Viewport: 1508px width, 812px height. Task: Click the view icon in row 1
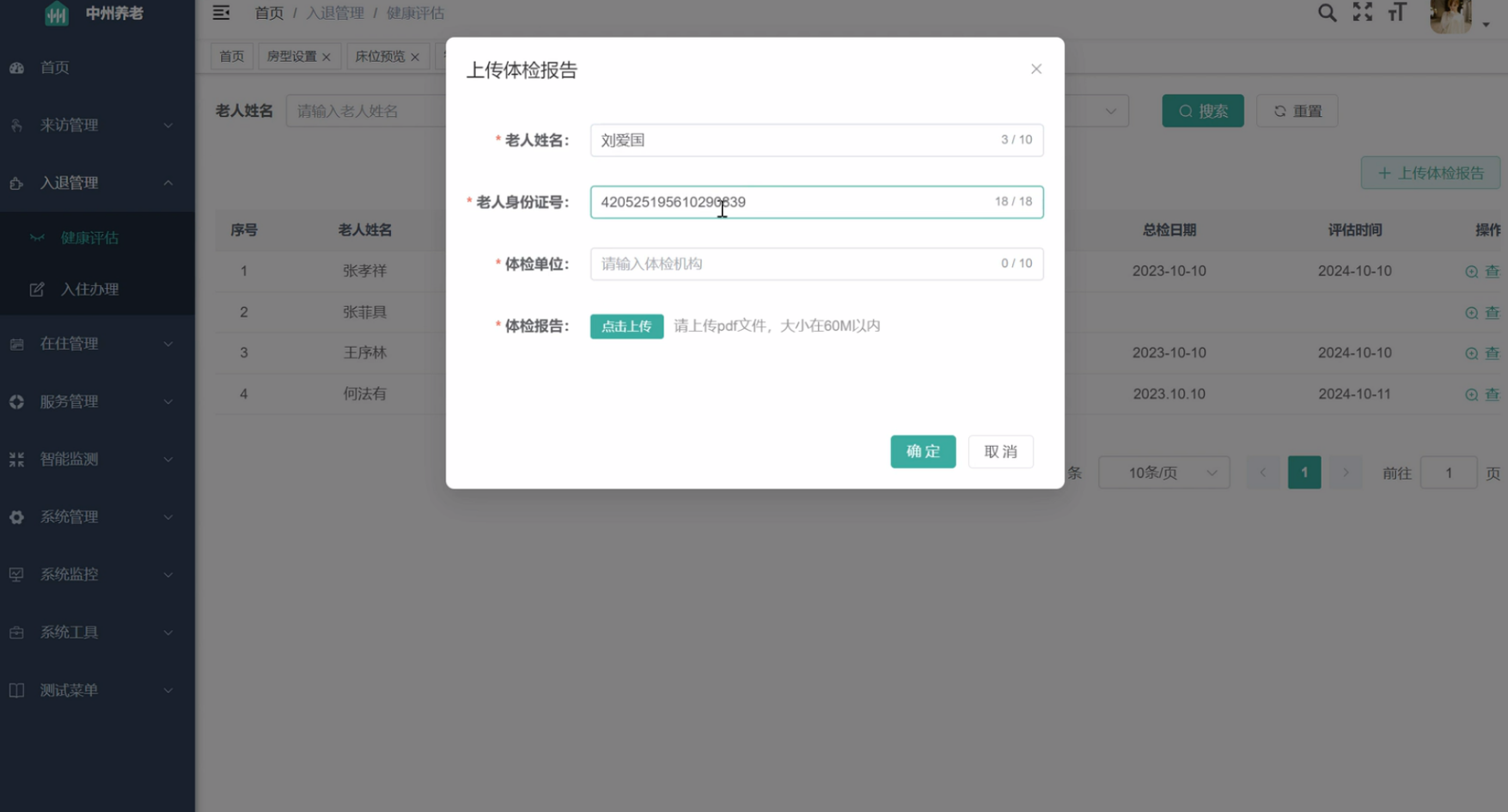click(x=1472, y=272)
